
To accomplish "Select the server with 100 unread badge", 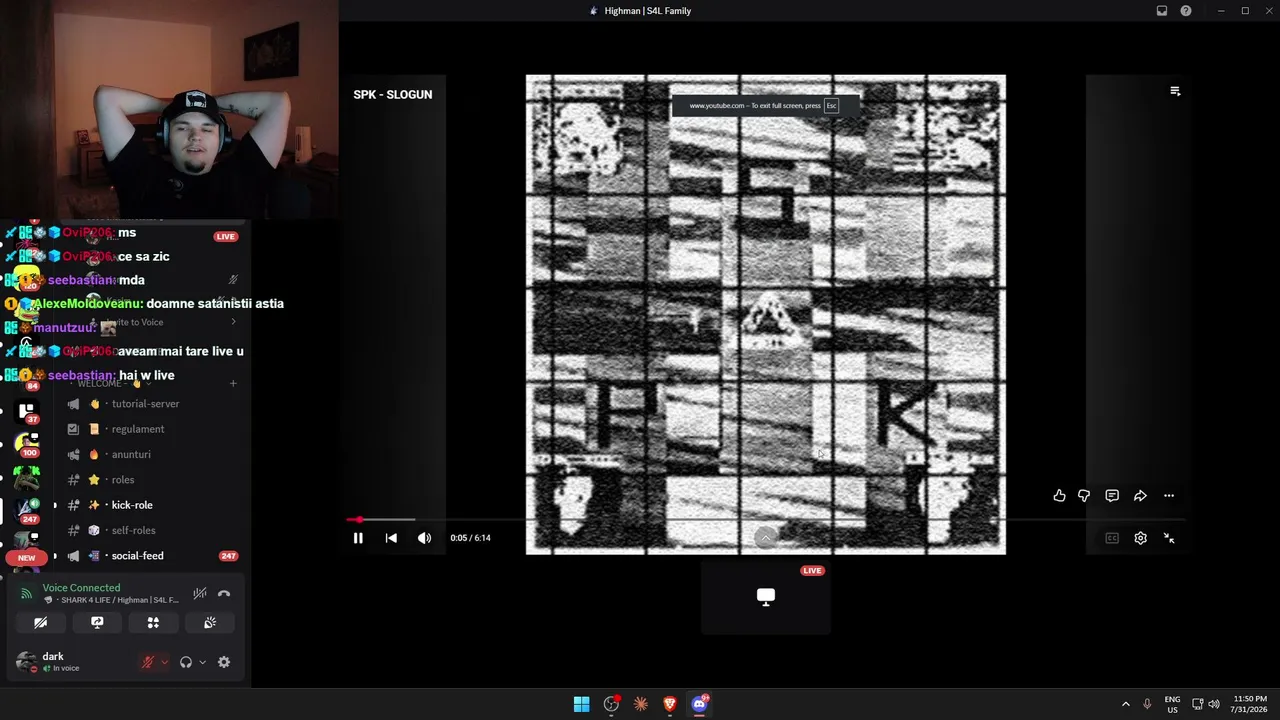I will click(x=27, y=446).
